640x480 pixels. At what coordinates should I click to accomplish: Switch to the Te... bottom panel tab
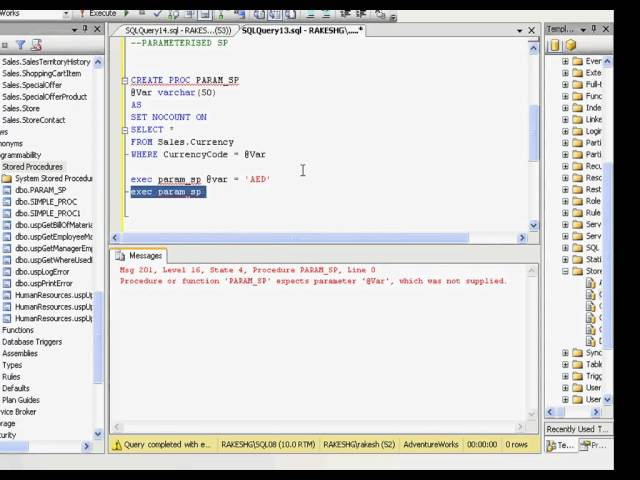(x=560, y=446)
